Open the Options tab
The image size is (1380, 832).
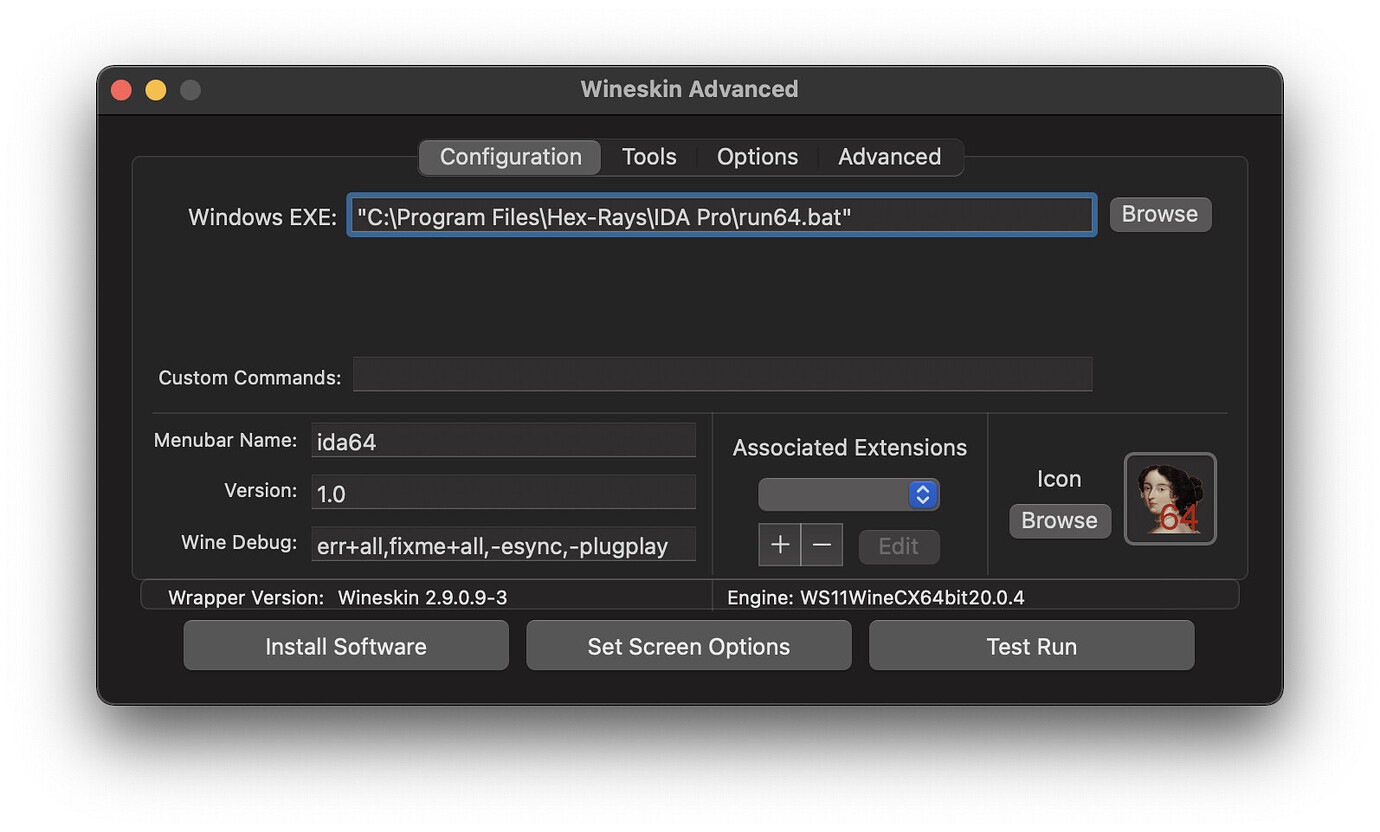[x=757, y=156]
